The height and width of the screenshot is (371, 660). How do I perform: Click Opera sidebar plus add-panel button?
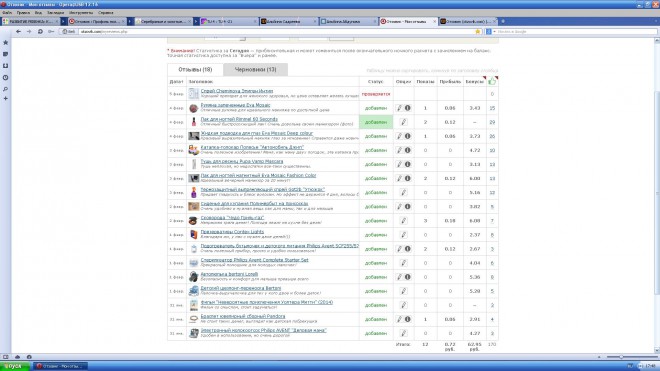pyautogui.click(x=5, y=99)
